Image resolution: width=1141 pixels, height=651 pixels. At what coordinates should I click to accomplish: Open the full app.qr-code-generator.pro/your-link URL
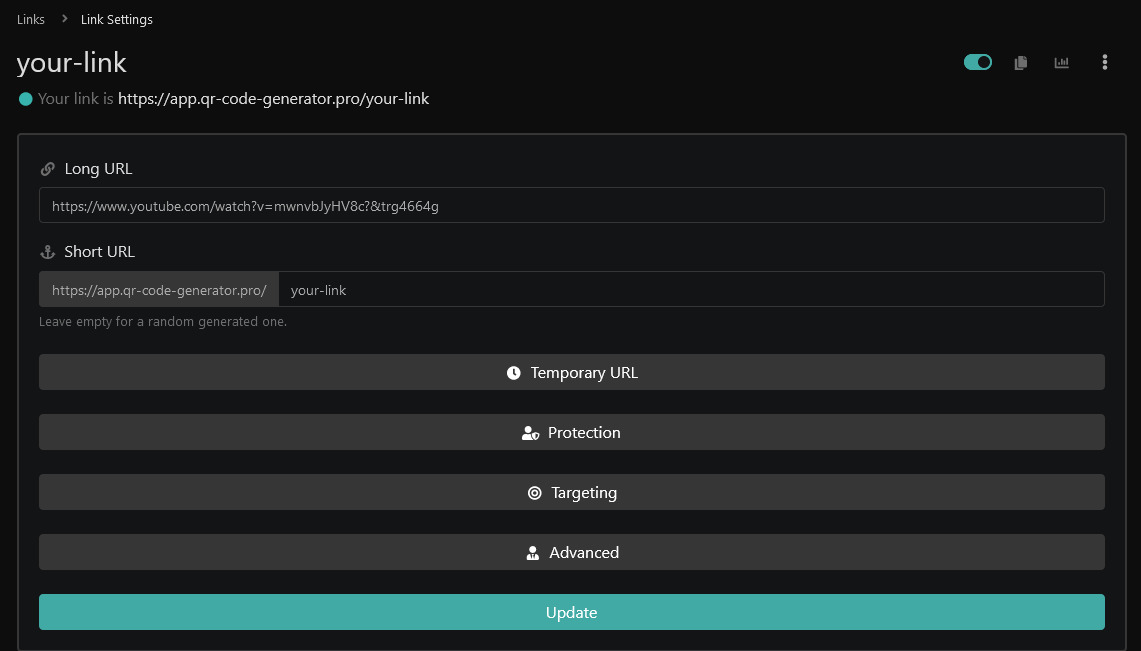click(273, 99)
